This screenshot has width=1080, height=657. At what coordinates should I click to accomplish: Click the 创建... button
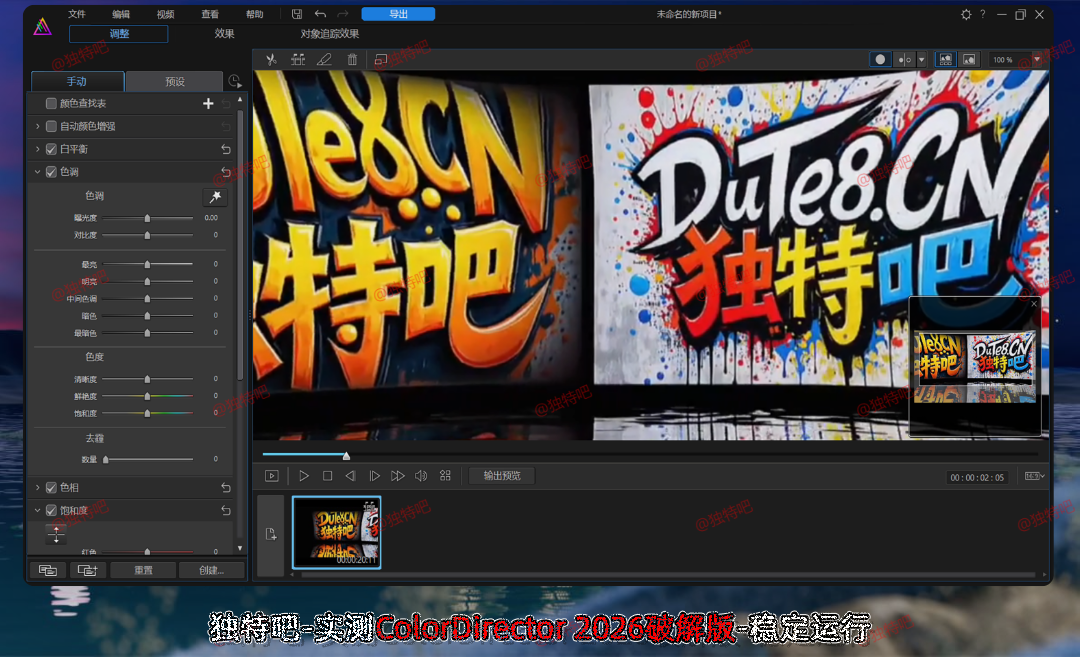point(211,570)
